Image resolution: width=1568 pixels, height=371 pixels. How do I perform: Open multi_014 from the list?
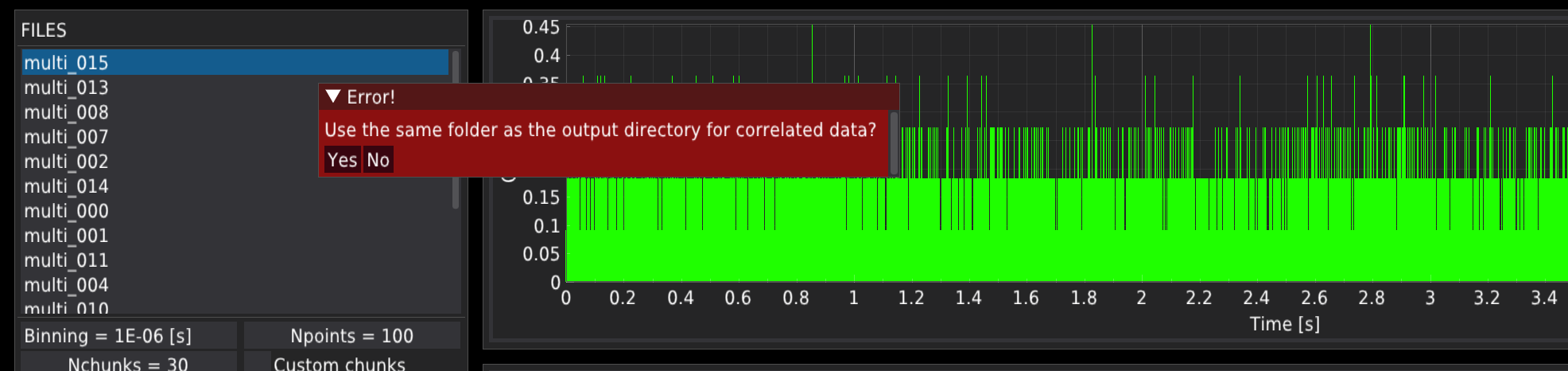(66, 186)
